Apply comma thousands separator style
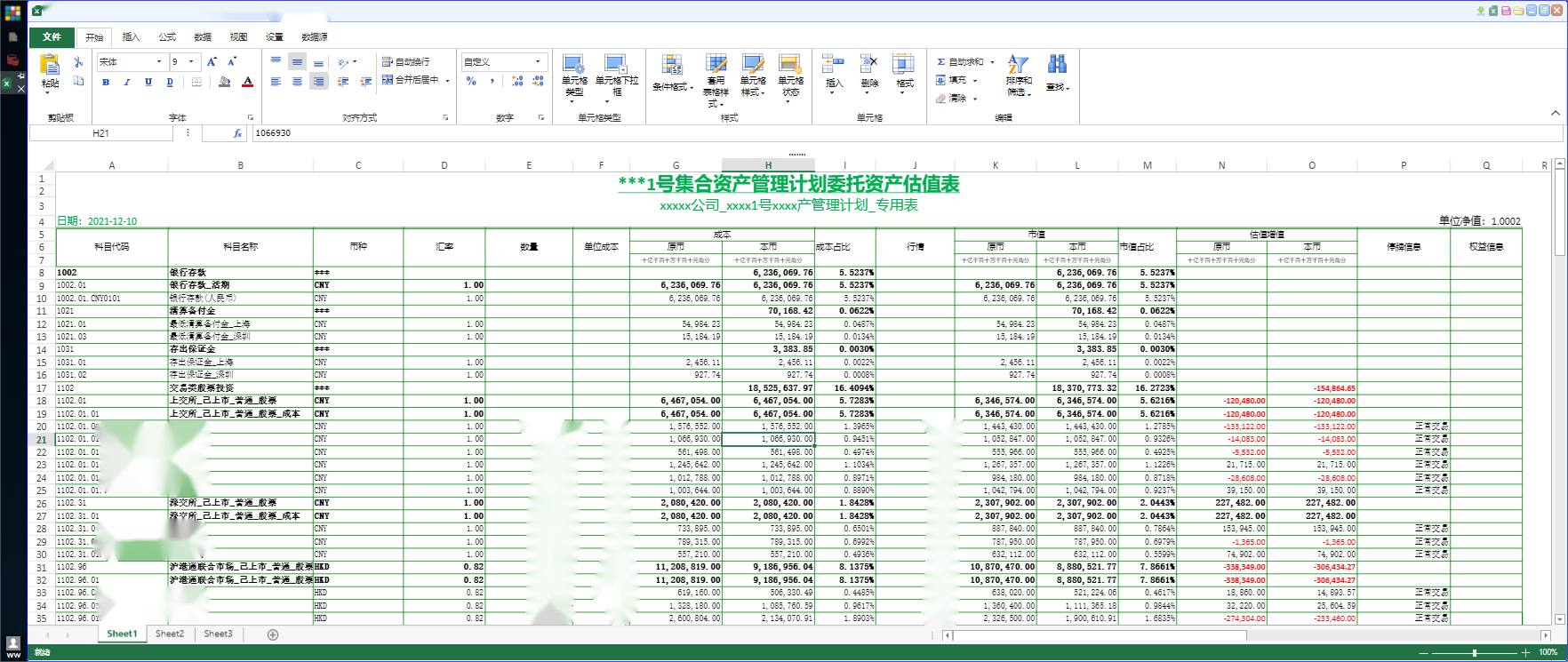The width and height of the screenshot is (1568, 662). pos(492,81)
